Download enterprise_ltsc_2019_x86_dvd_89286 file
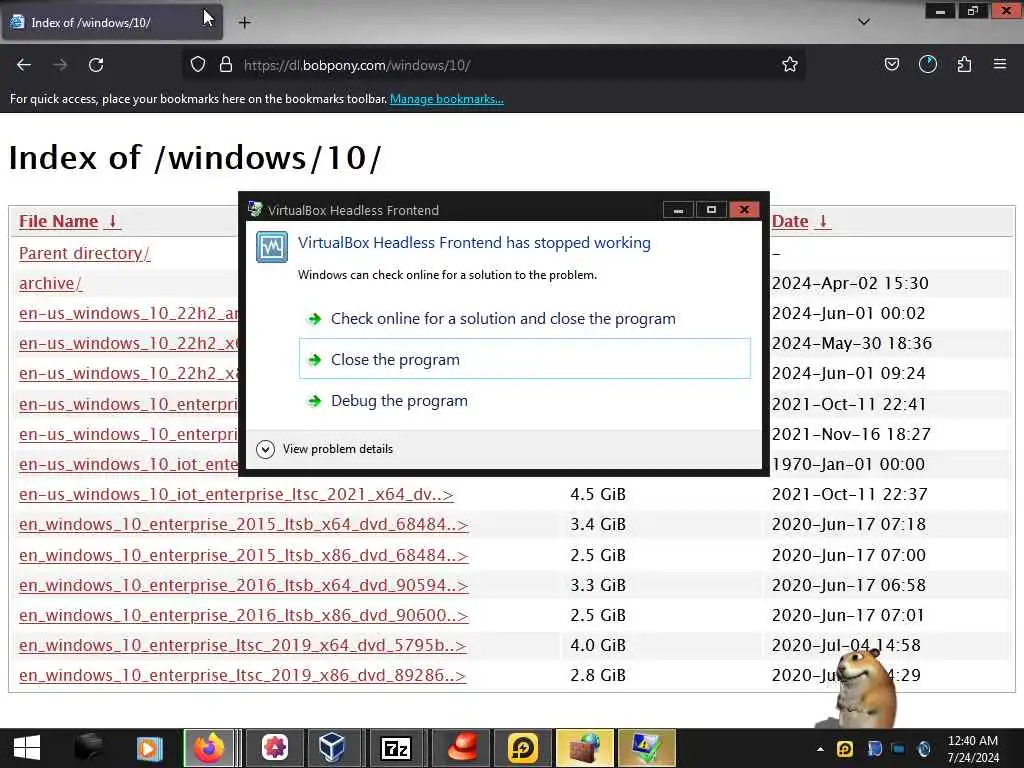The image size is (1024, 768). pyautogui.click(x=242, y=675)
